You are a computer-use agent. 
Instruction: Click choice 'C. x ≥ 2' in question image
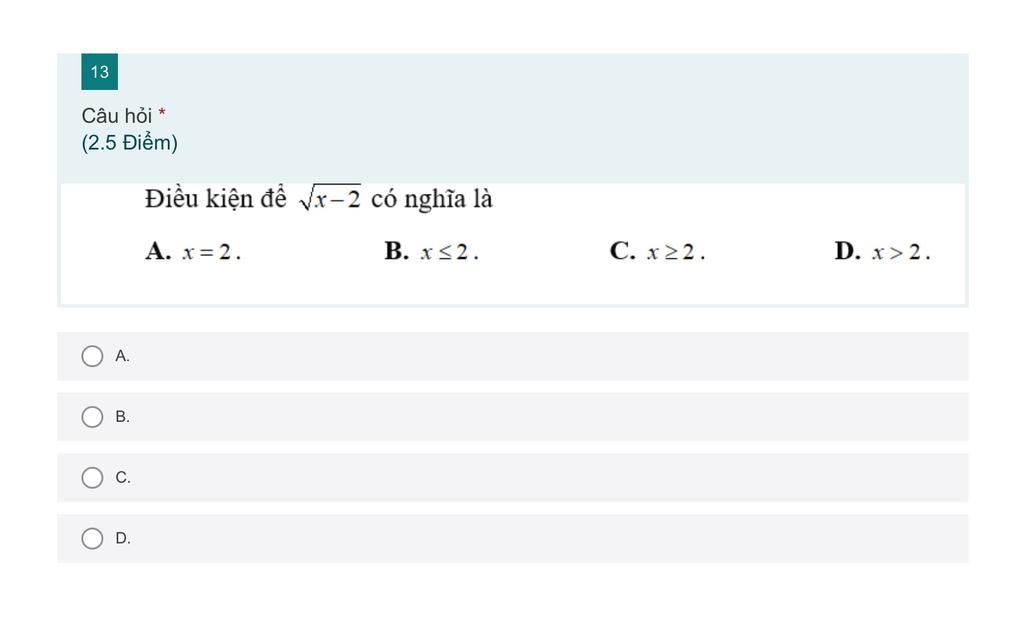click(x=658, y=252)
